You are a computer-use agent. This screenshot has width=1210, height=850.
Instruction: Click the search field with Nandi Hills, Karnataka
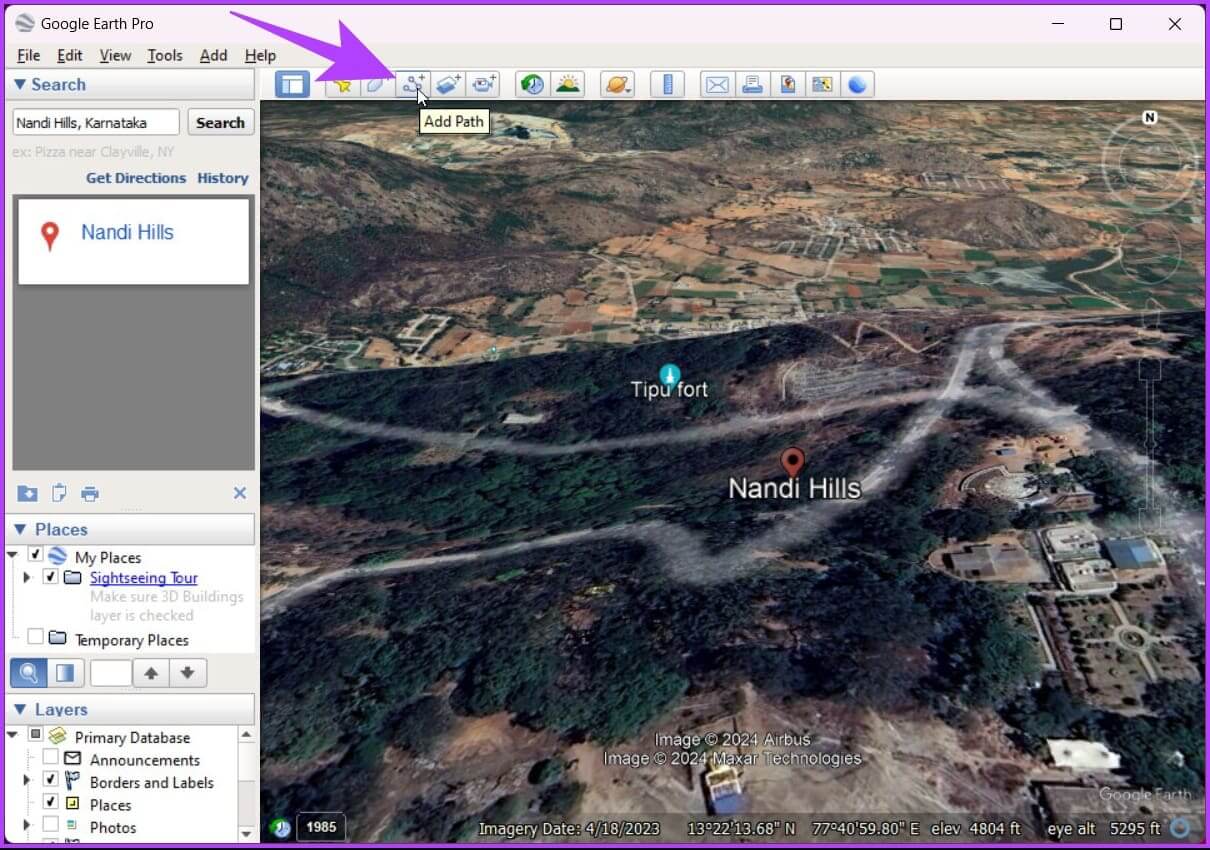point(96,122)
